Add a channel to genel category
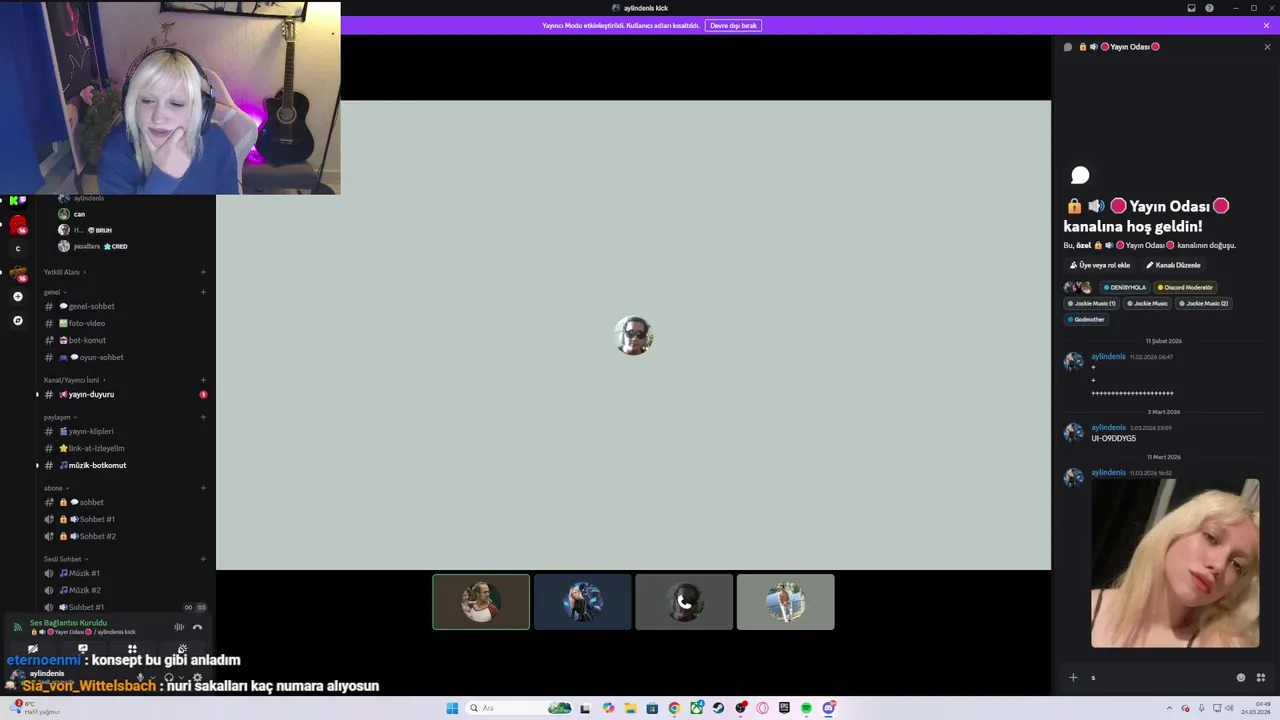 tap(203, 292)
